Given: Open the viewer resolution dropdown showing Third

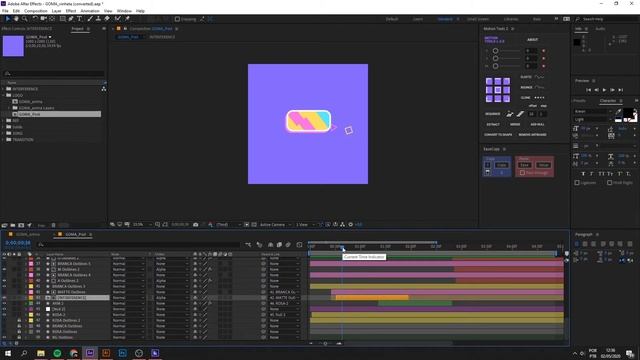Looking at the screenshot, I should [x=228, y=224].
